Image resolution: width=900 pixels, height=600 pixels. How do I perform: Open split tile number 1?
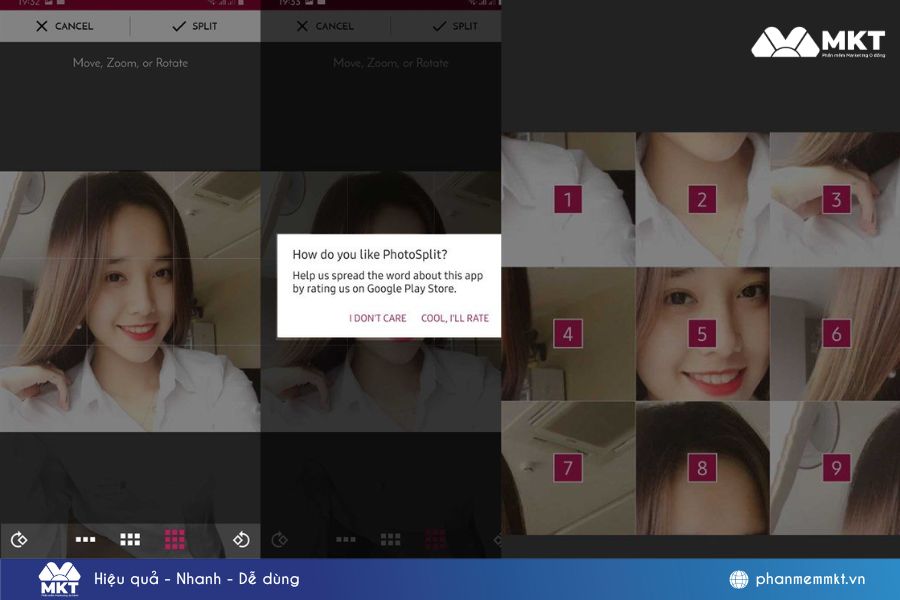point(568,199)
